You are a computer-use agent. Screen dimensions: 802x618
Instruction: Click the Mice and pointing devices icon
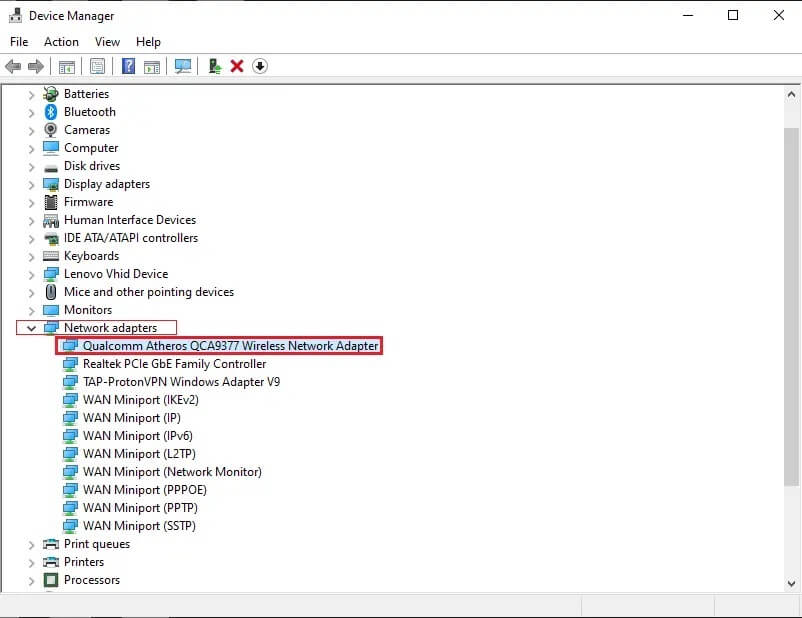point(51,292)
